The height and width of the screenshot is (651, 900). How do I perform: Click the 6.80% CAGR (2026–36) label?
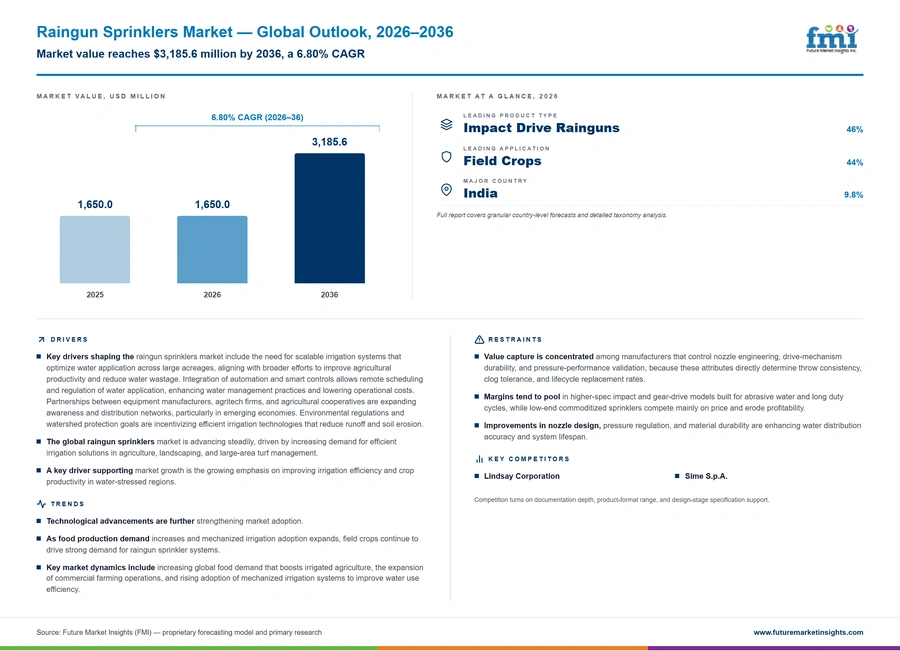[257, 117]
